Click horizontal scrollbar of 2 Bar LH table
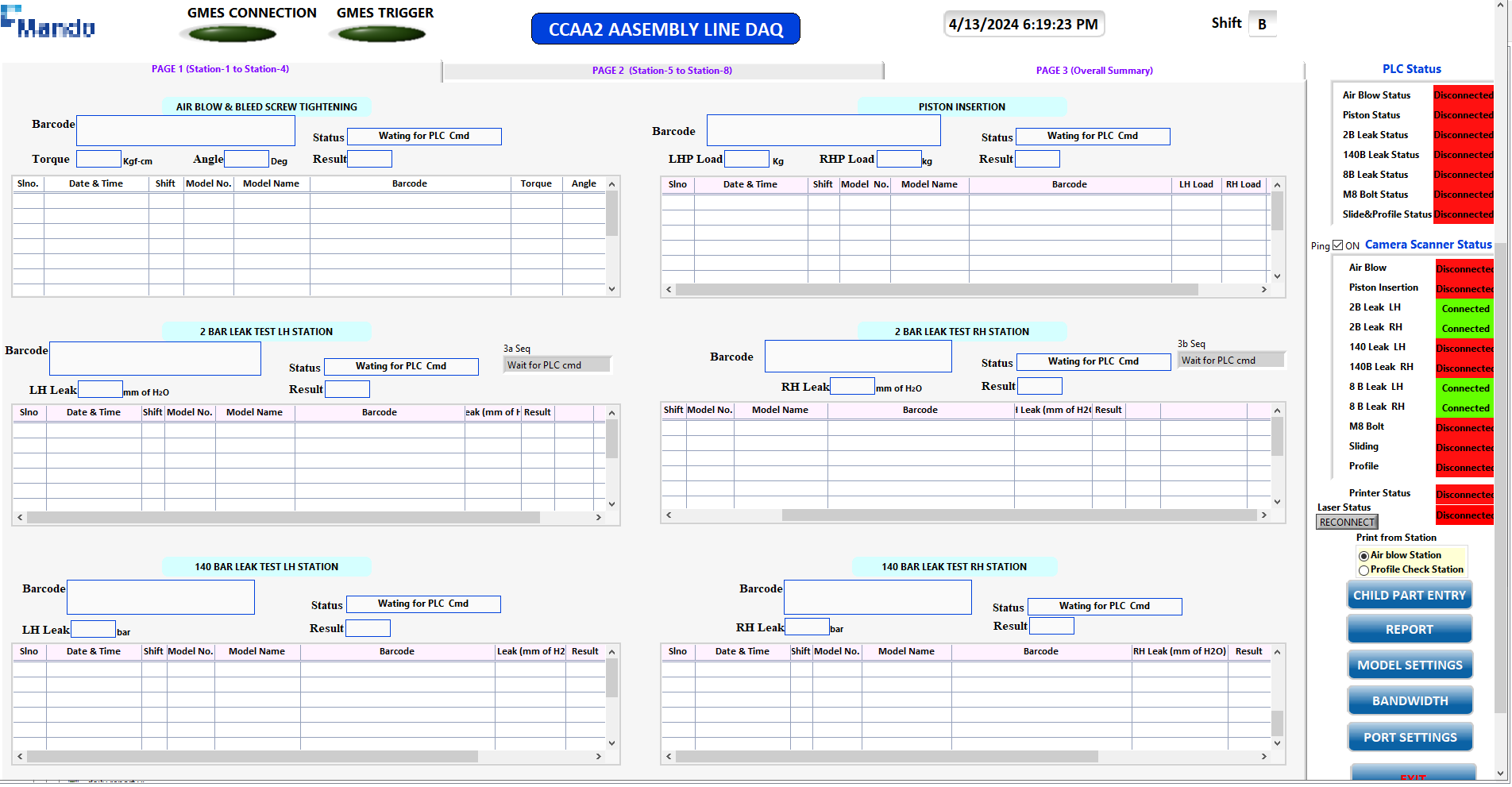The image size is (1512, 787). click(283, 518)
